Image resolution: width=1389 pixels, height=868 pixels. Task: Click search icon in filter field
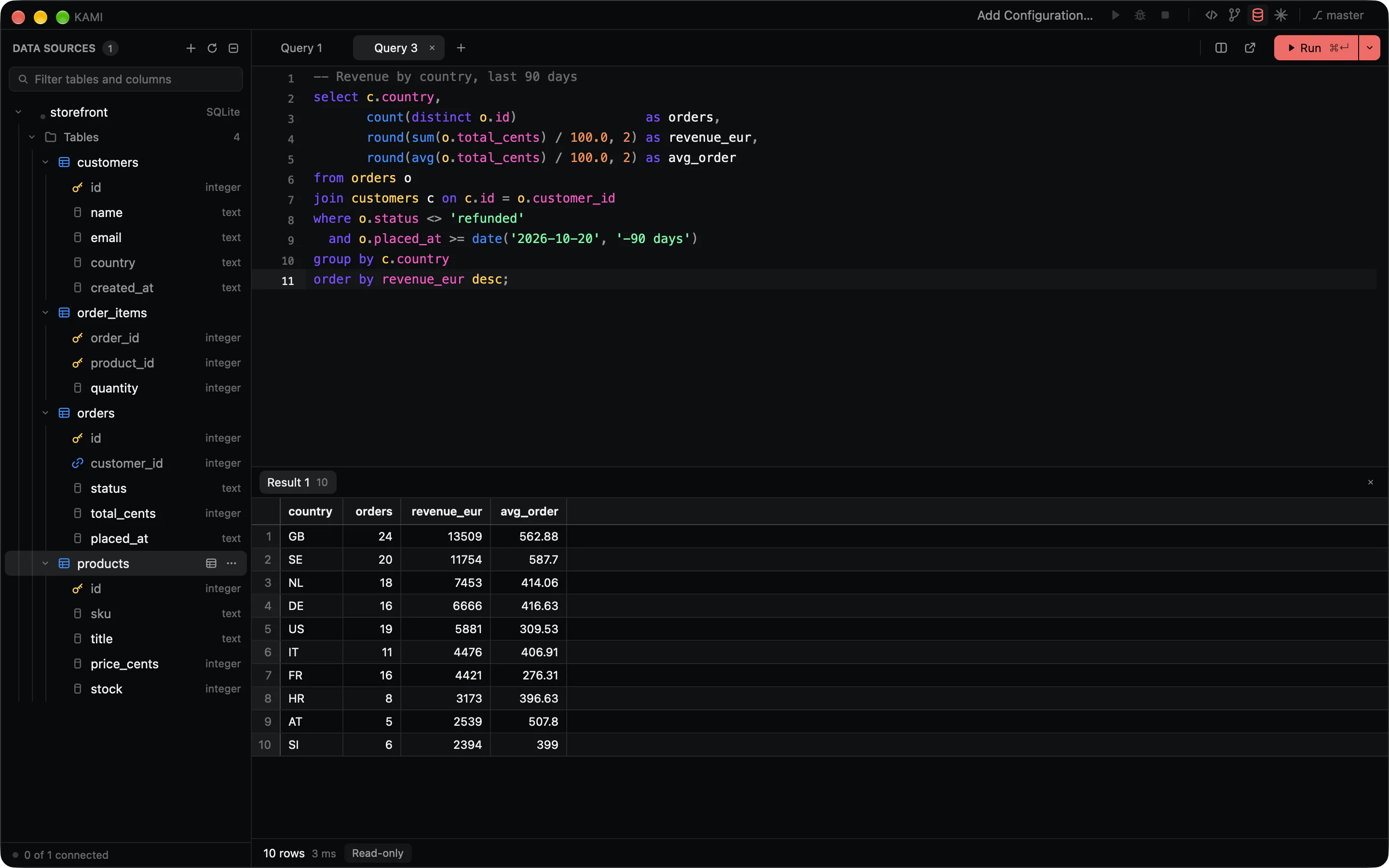coord(23,79)
